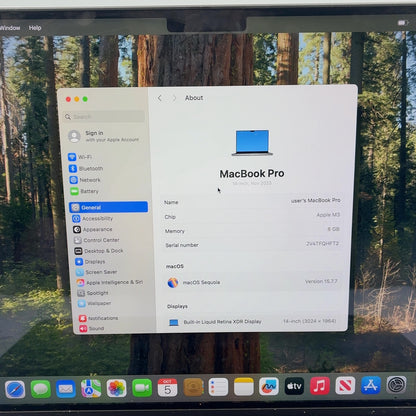Screen dimensions: 416x416
Task: Open Bluetooth settings pane
Action: pyautogui.click(x=86, y=168)
